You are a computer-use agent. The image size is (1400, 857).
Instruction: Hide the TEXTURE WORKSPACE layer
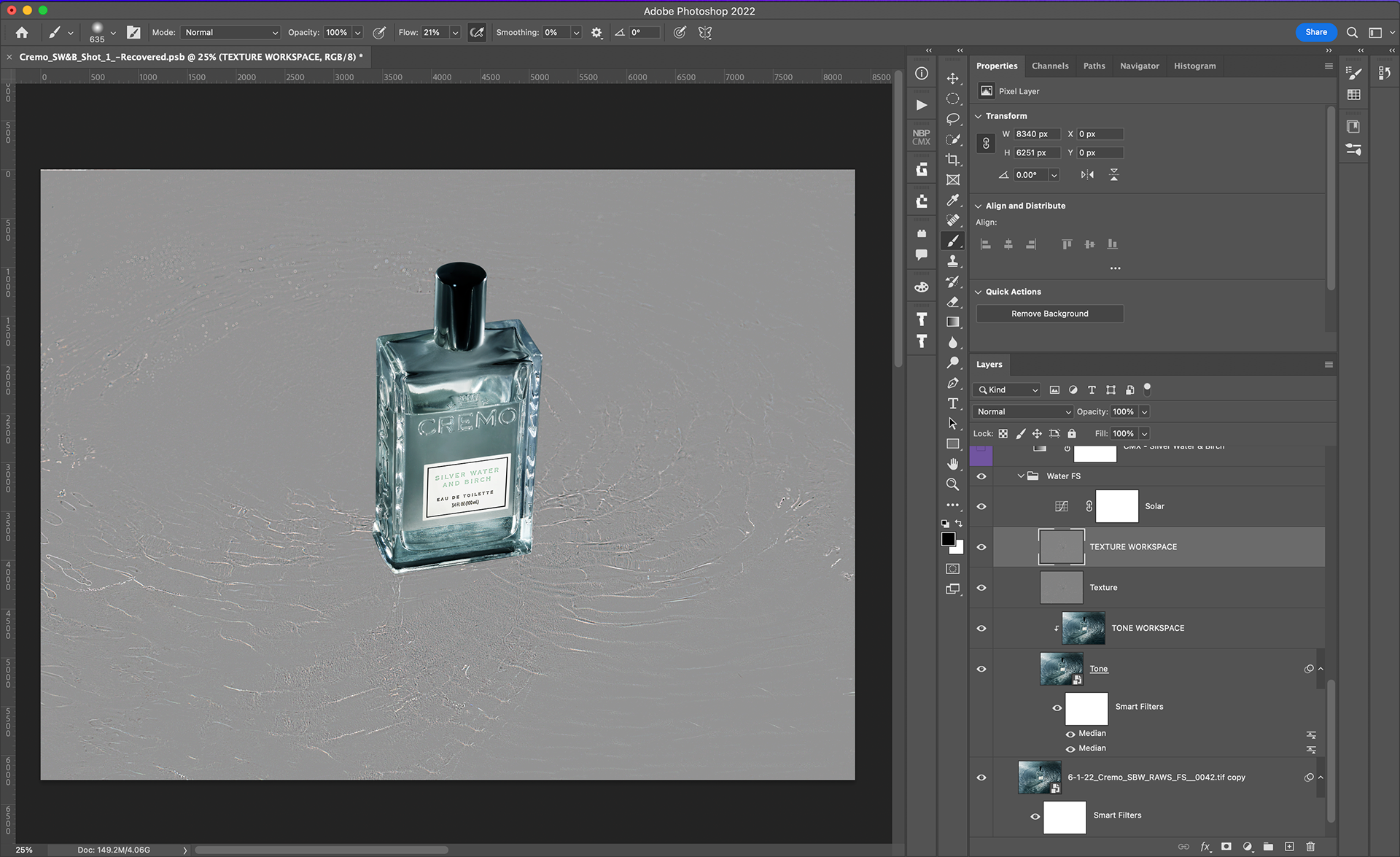point(981,547)
